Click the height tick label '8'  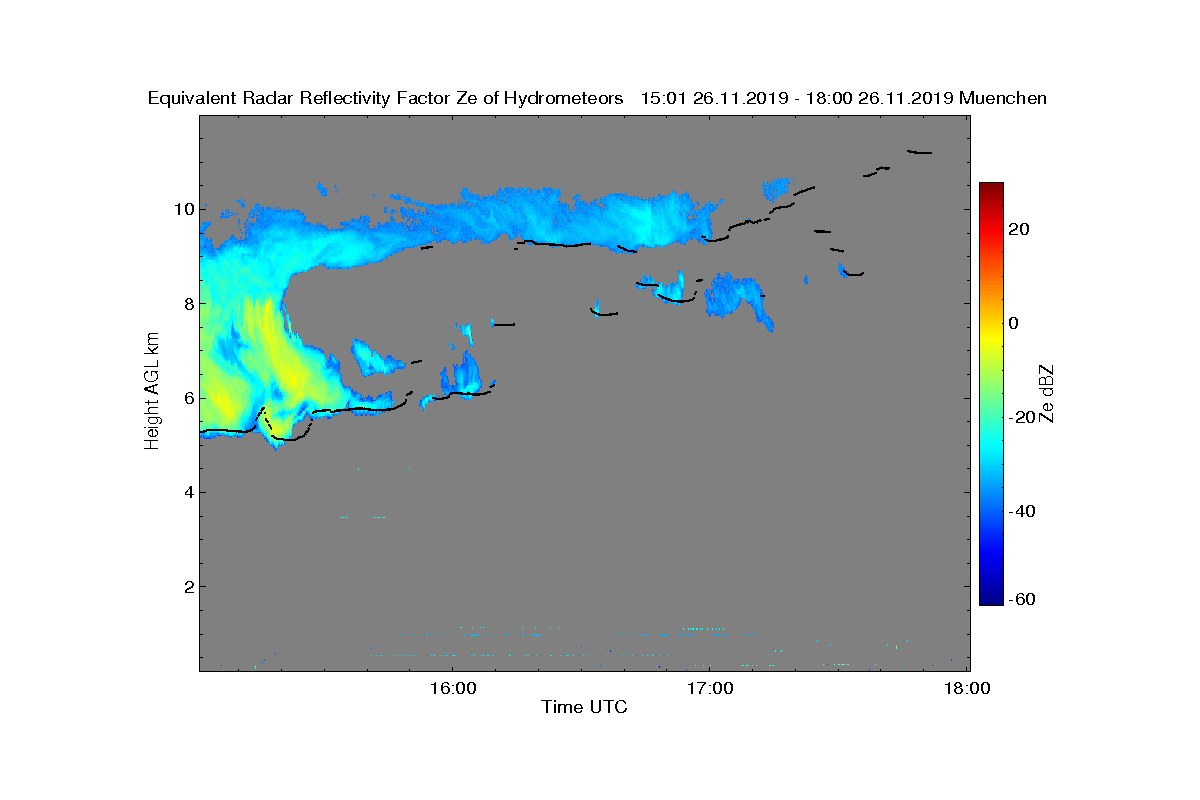click(x=188, y=304)
